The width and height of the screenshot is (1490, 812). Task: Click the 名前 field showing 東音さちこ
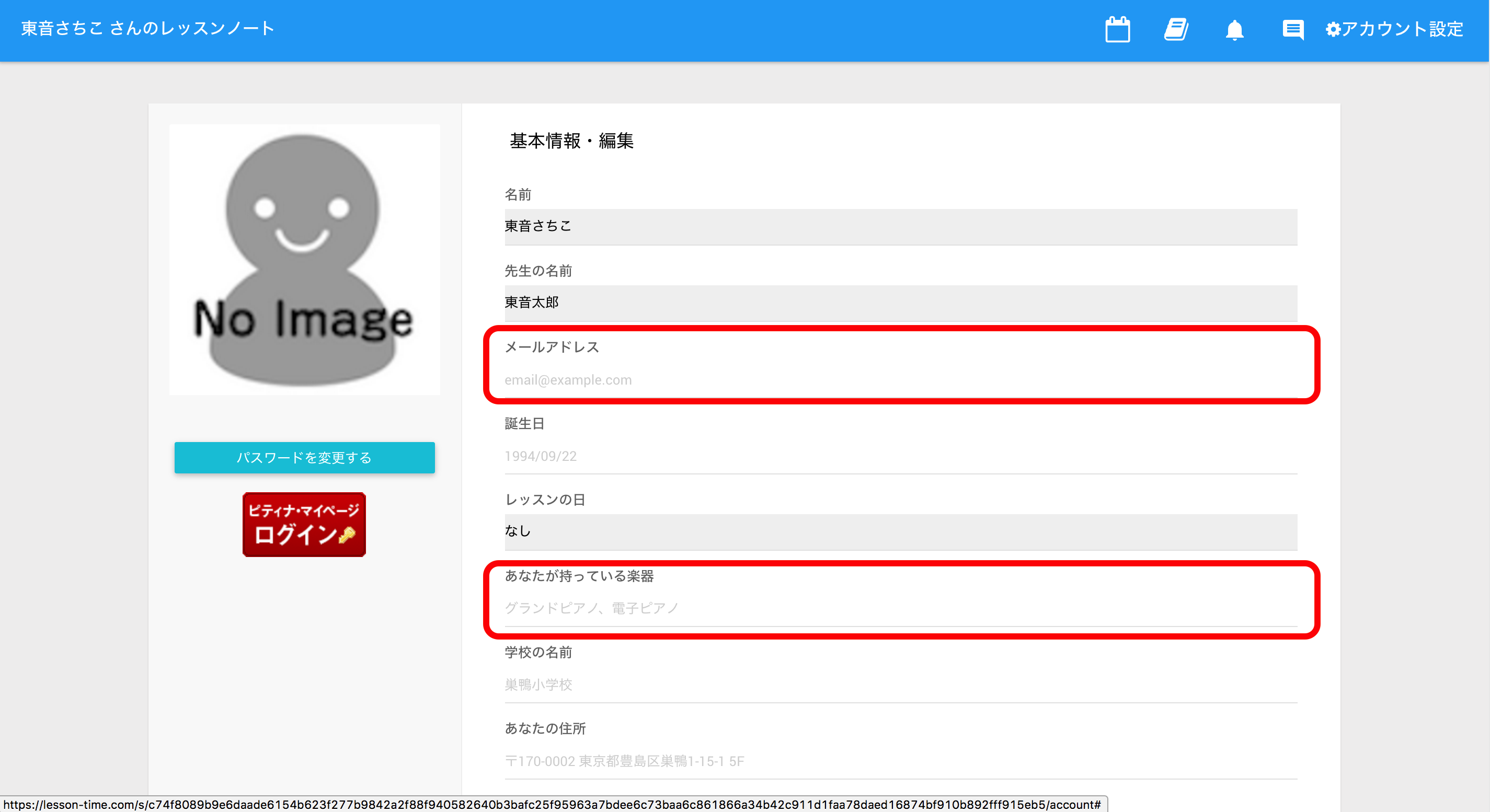pyautogui.click(x=900, y=227)
